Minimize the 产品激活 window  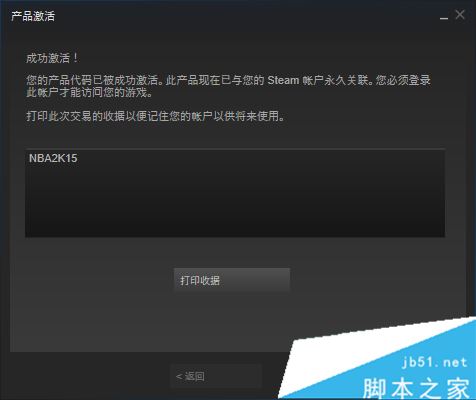click(x=444, y=16)
